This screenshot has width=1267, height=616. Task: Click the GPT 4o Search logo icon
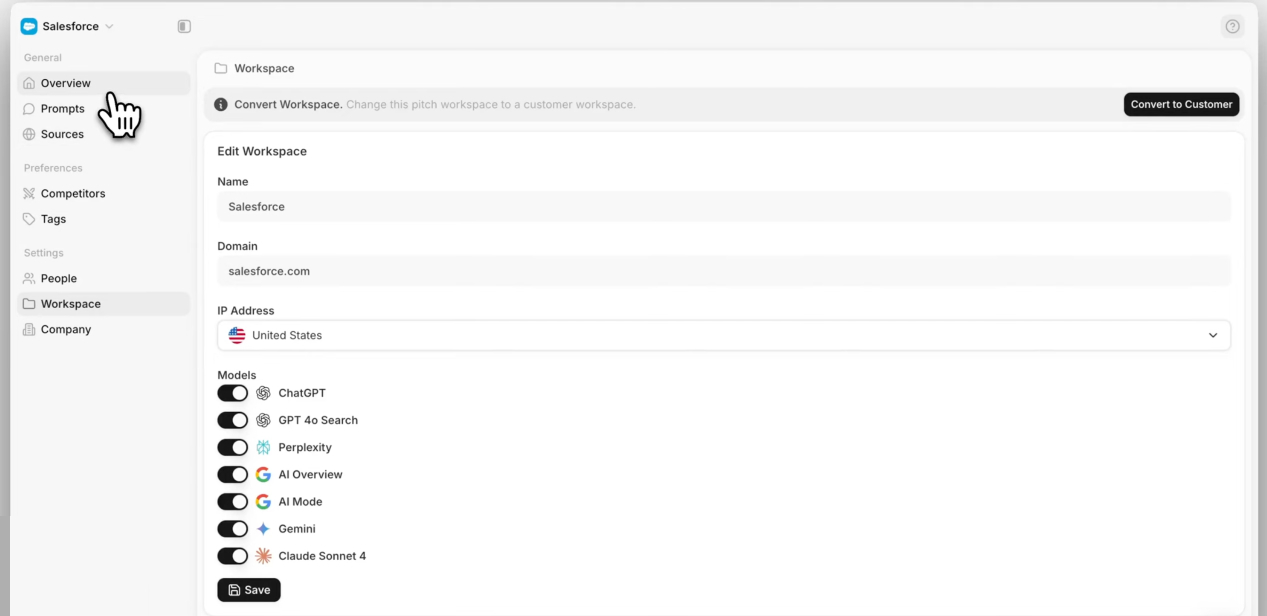pos(263,420)
